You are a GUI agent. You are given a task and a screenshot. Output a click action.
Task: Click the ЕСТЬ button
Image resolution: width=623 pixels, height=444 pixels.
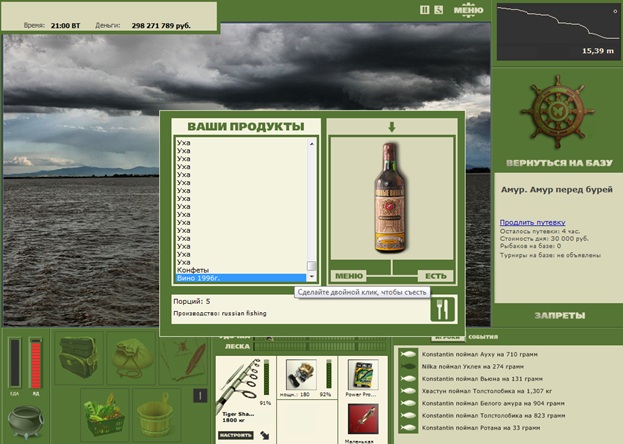tap(435, 276)
